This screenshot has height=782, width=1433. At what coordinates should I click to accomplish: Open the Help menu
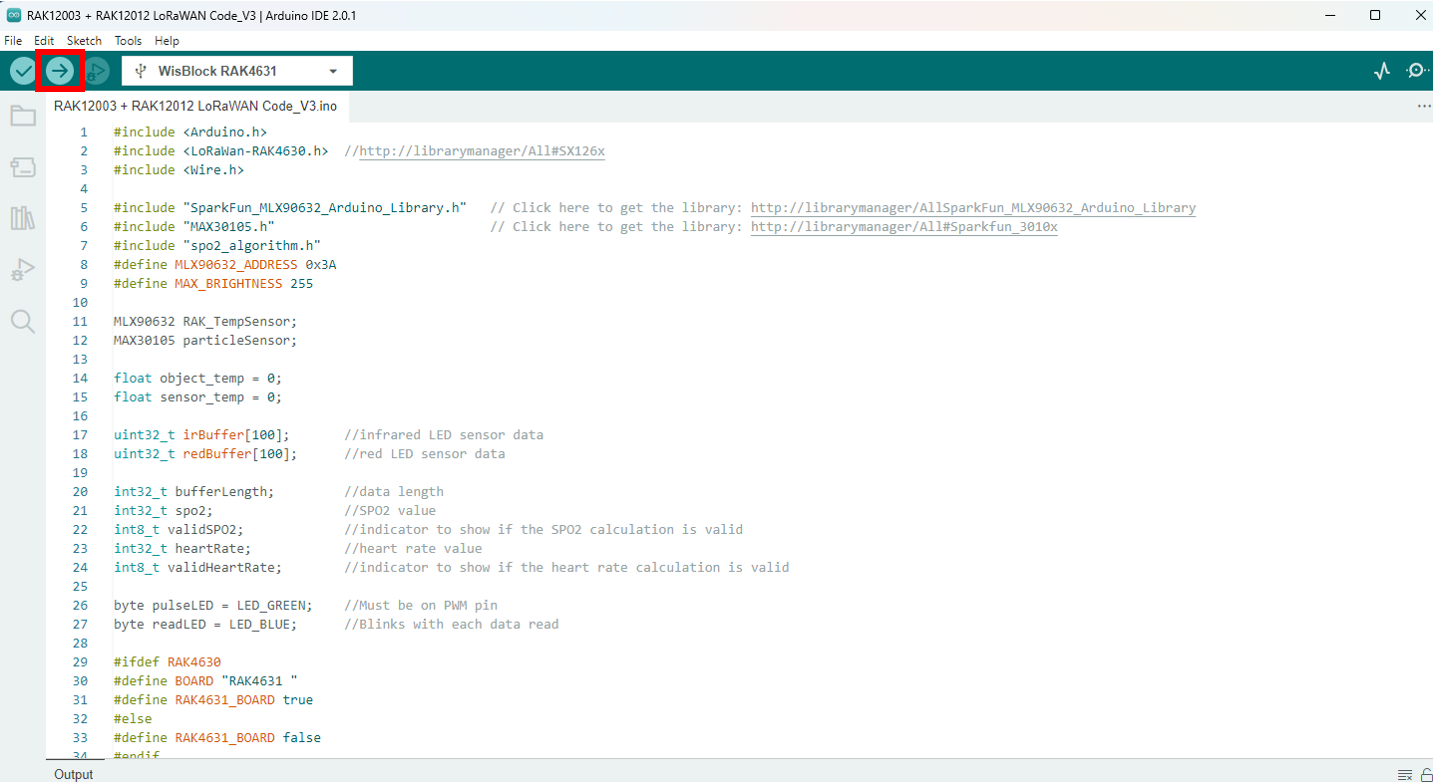pos(167,41)
